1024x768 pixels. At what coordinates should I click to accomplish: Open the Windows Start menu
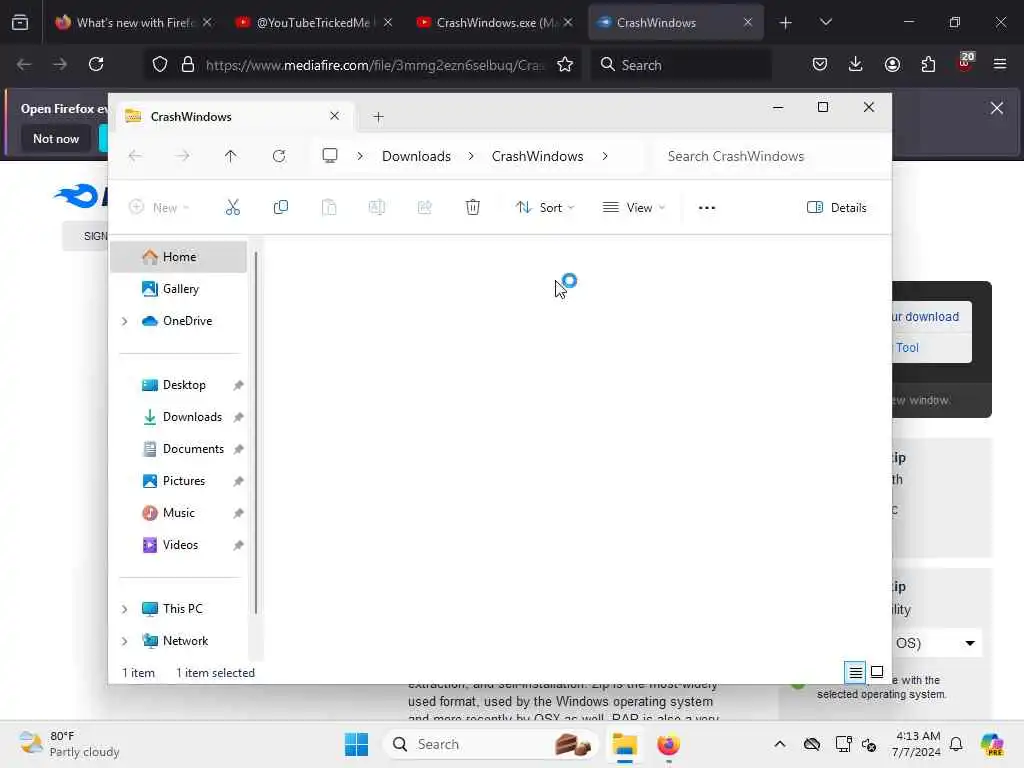point(357,744)
